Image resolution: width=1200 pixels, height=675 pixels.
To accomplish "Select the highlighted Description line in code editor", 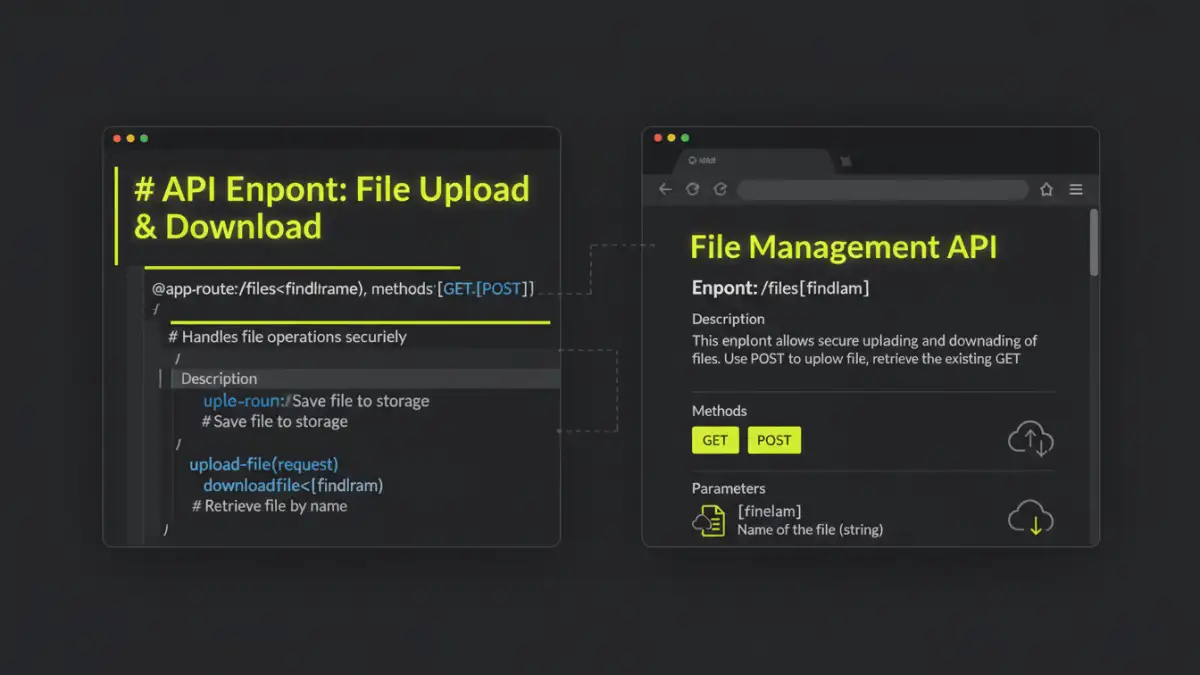I will pyautogui.click(x=218, y=378).
